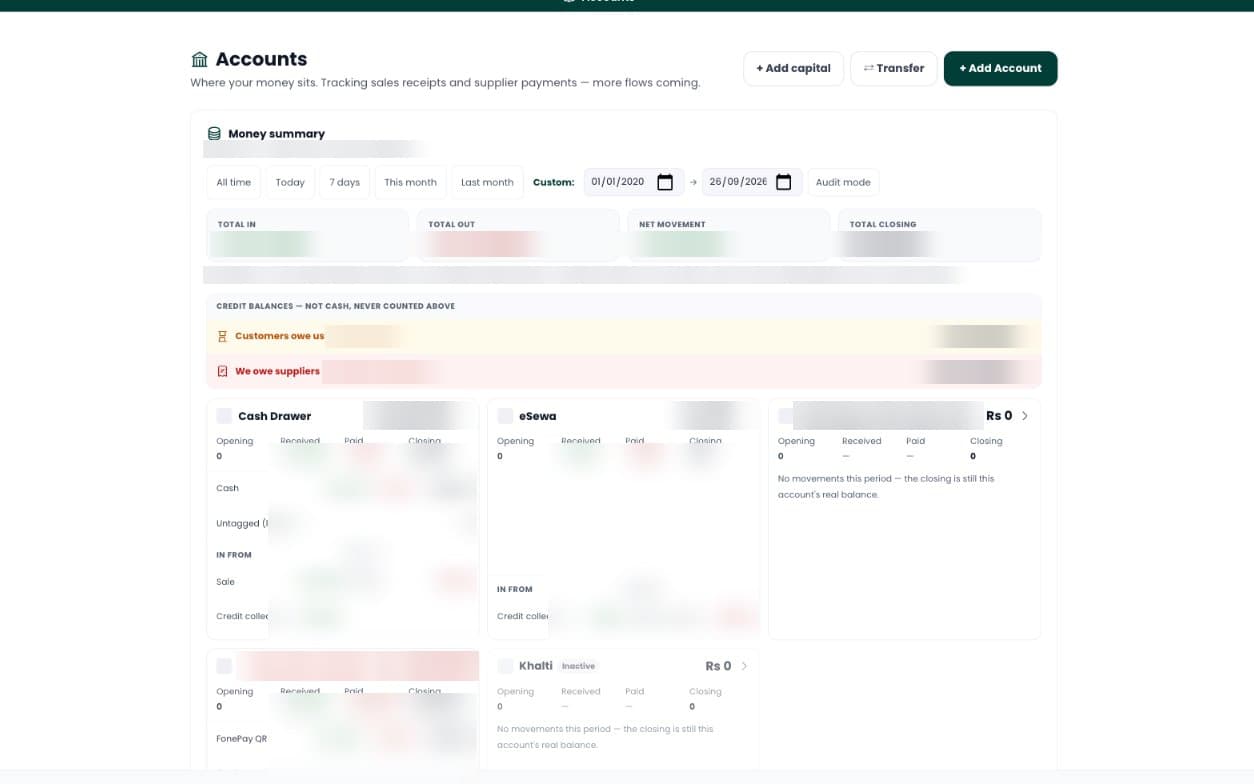
Task: Click the Money summary heading
Action: [x=276, y=133]
